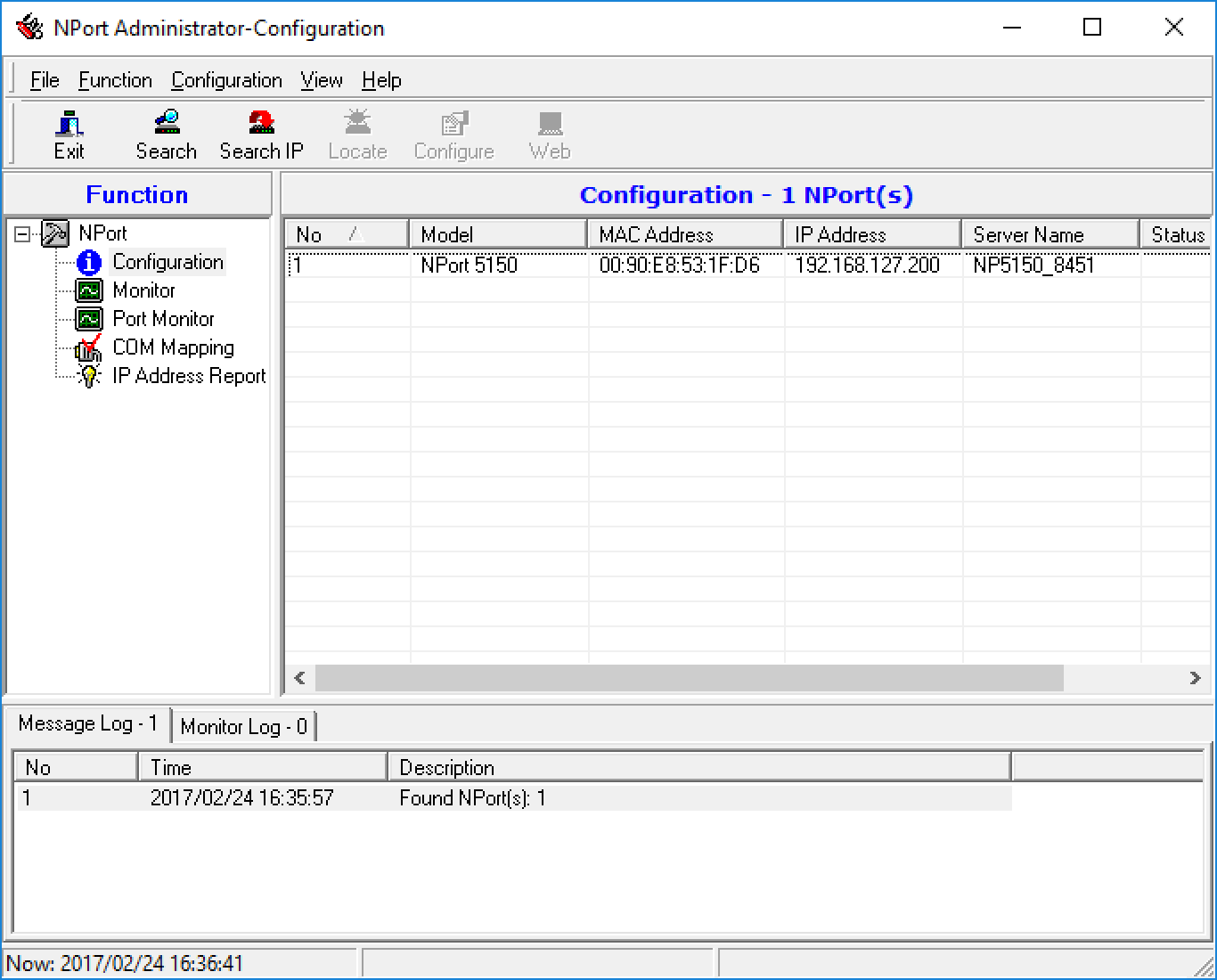The height and width of the screenshot is (980, 1217).
Task: Click the Search IP toolbar icon
Action: [x=261, y=135]
